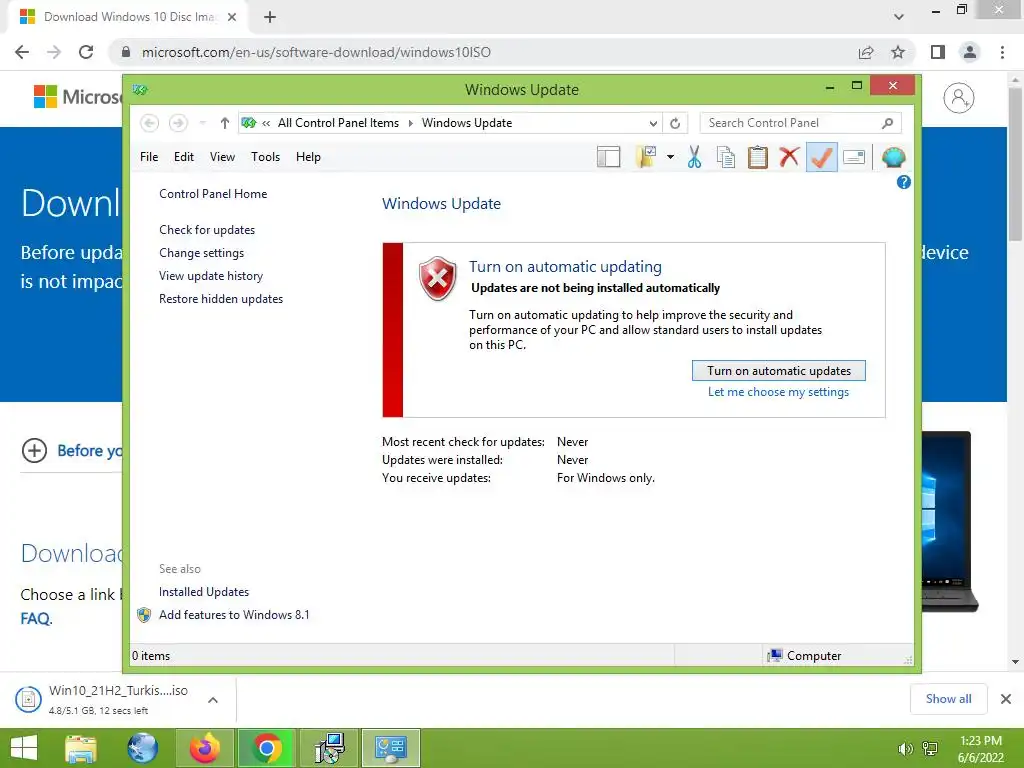The image size is (1024, 768).
Task: Click Turn on automatic updates button
Action: pos(778,370)
